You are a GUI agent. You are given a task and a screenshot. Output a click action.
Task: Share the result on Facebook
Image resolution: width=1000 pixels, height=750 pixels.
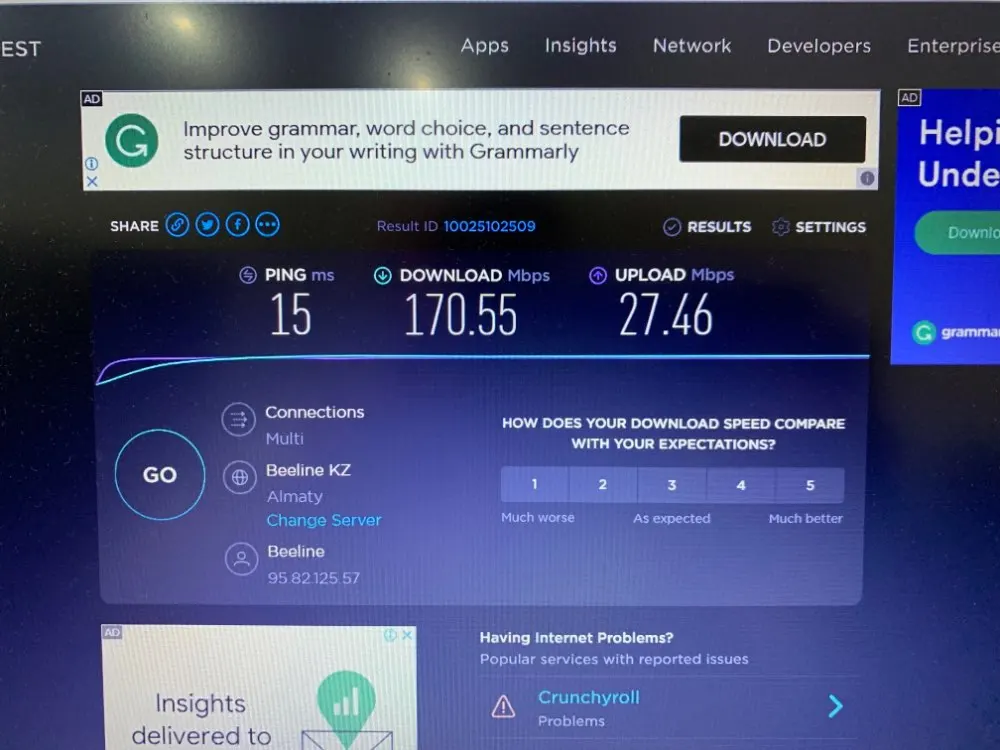(x=237, y=225)
